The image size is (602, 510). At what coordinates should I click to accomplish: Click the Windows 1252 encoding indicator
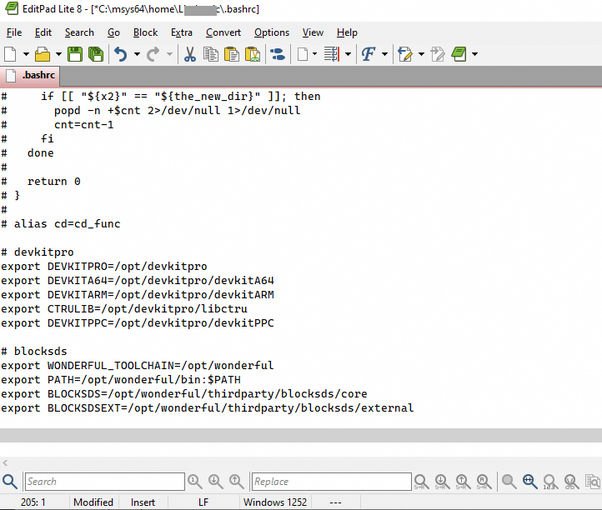(x=275, y=502)
